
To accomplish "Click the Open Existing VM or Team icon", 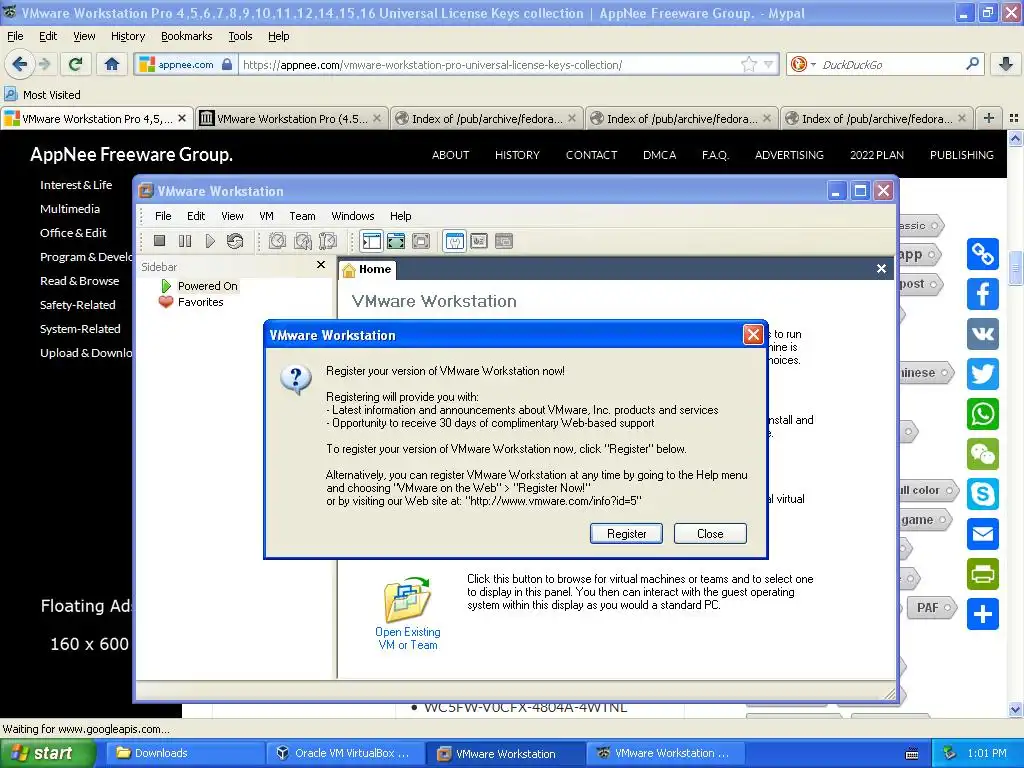I will tap(408, 600).
